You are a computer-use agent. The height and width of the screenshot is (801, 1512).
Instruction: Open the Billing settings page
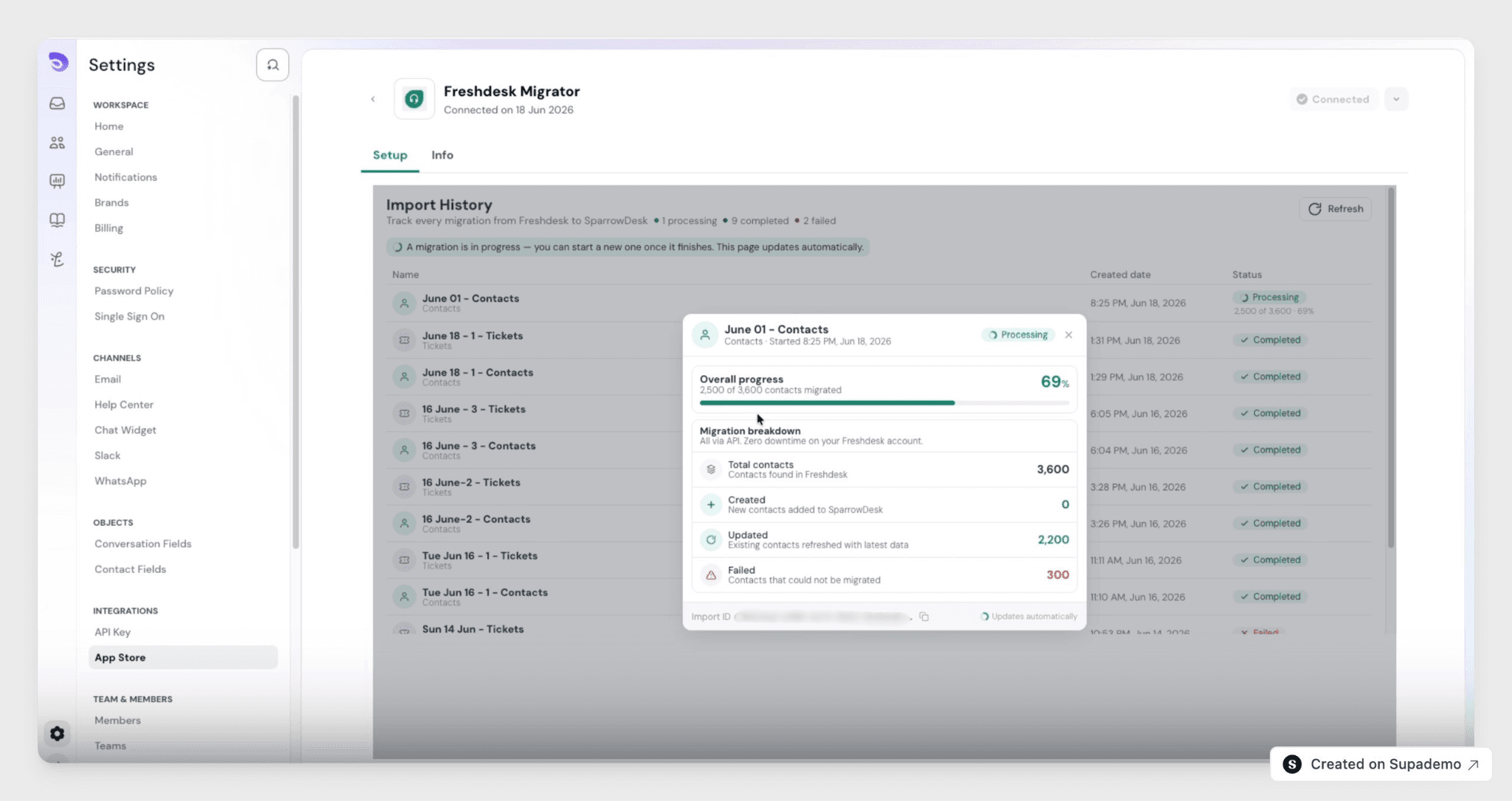click(x=109, y=228)
